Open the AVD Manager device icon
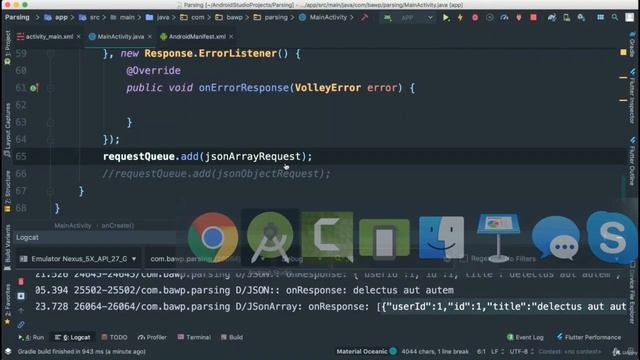640x360 pixels. [567, 18]
